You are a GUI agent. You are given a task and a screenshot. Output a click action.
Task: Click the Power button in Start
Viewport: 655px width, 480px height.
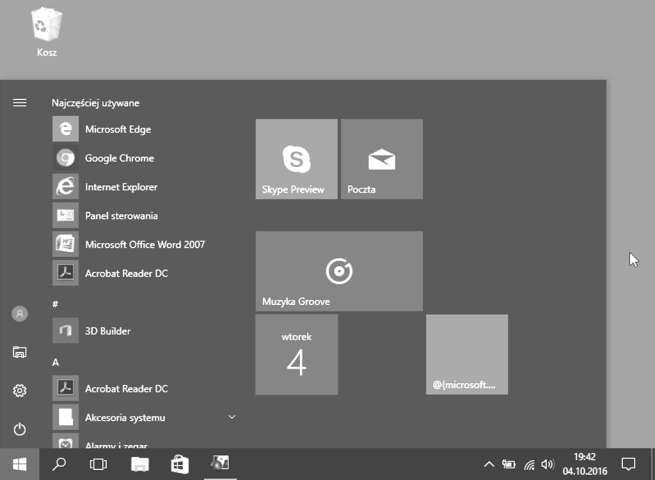point(20,429)
